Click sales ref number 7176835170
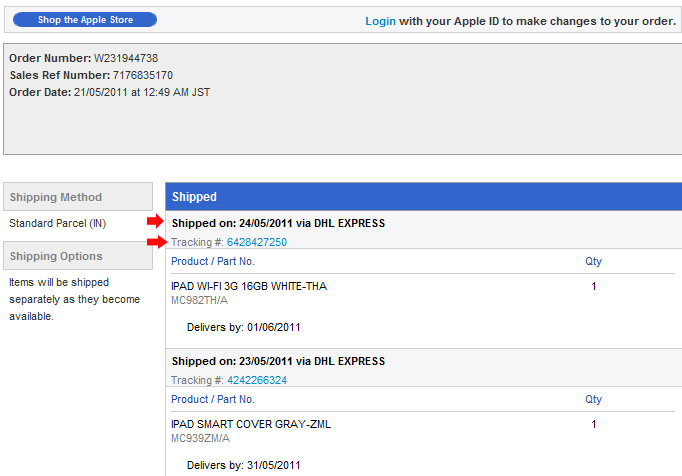Screen dimensions: 682x476 (143, 75)
